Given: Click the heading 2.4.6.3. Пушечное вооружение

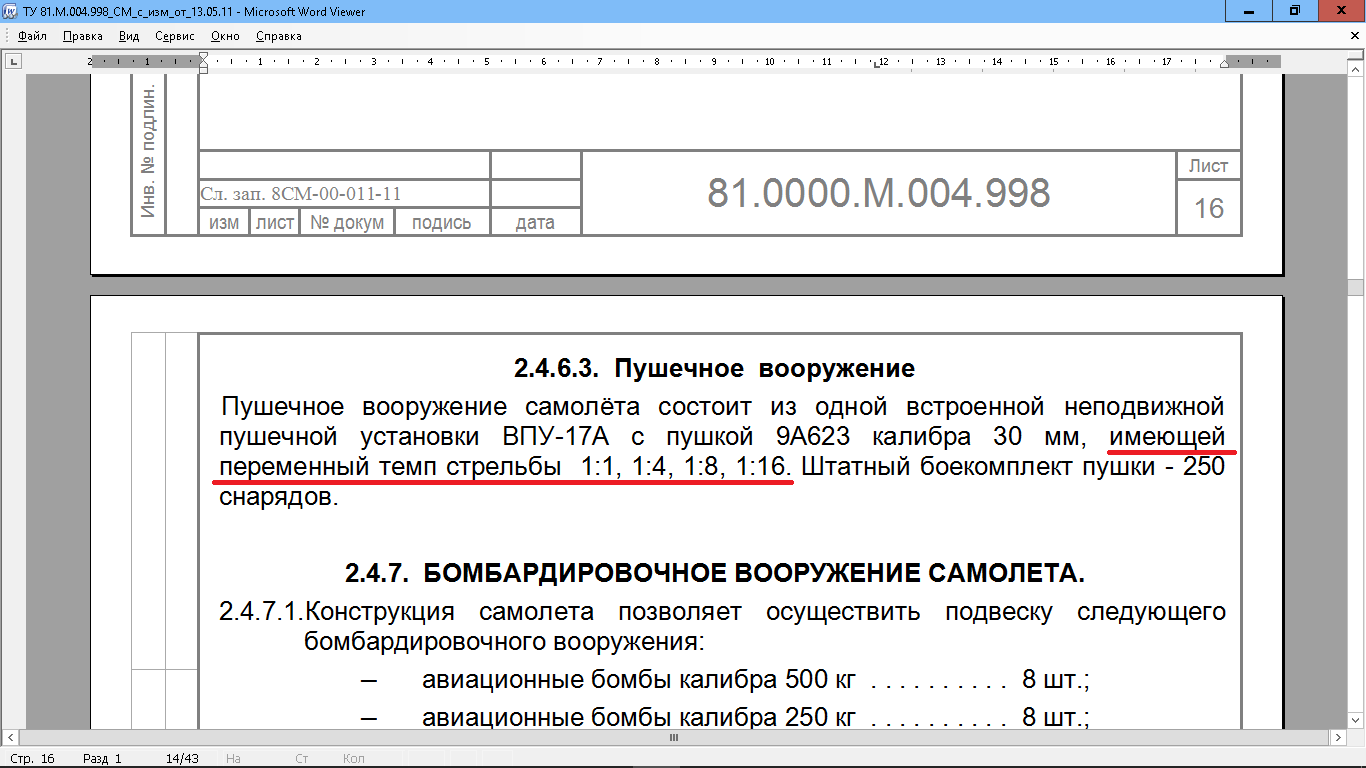Looking at the screenshot, I should tap(715, 368).
